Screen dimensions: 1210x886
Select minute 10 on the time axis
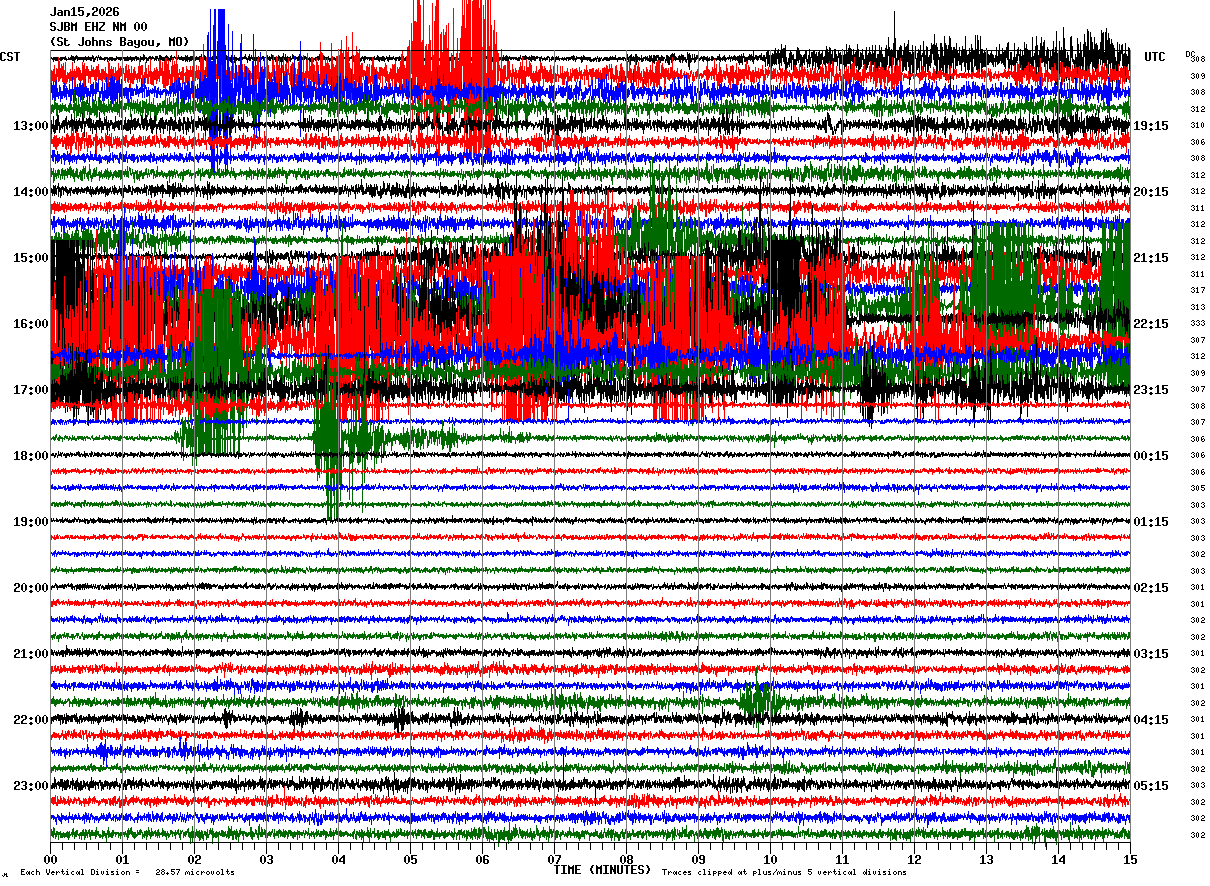click(x=770, y=859)
